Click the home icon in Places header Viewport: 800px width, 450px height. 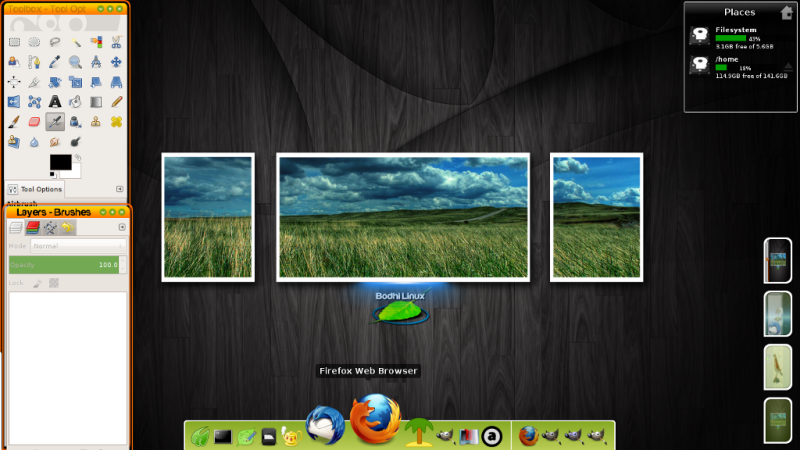(787, 12)
